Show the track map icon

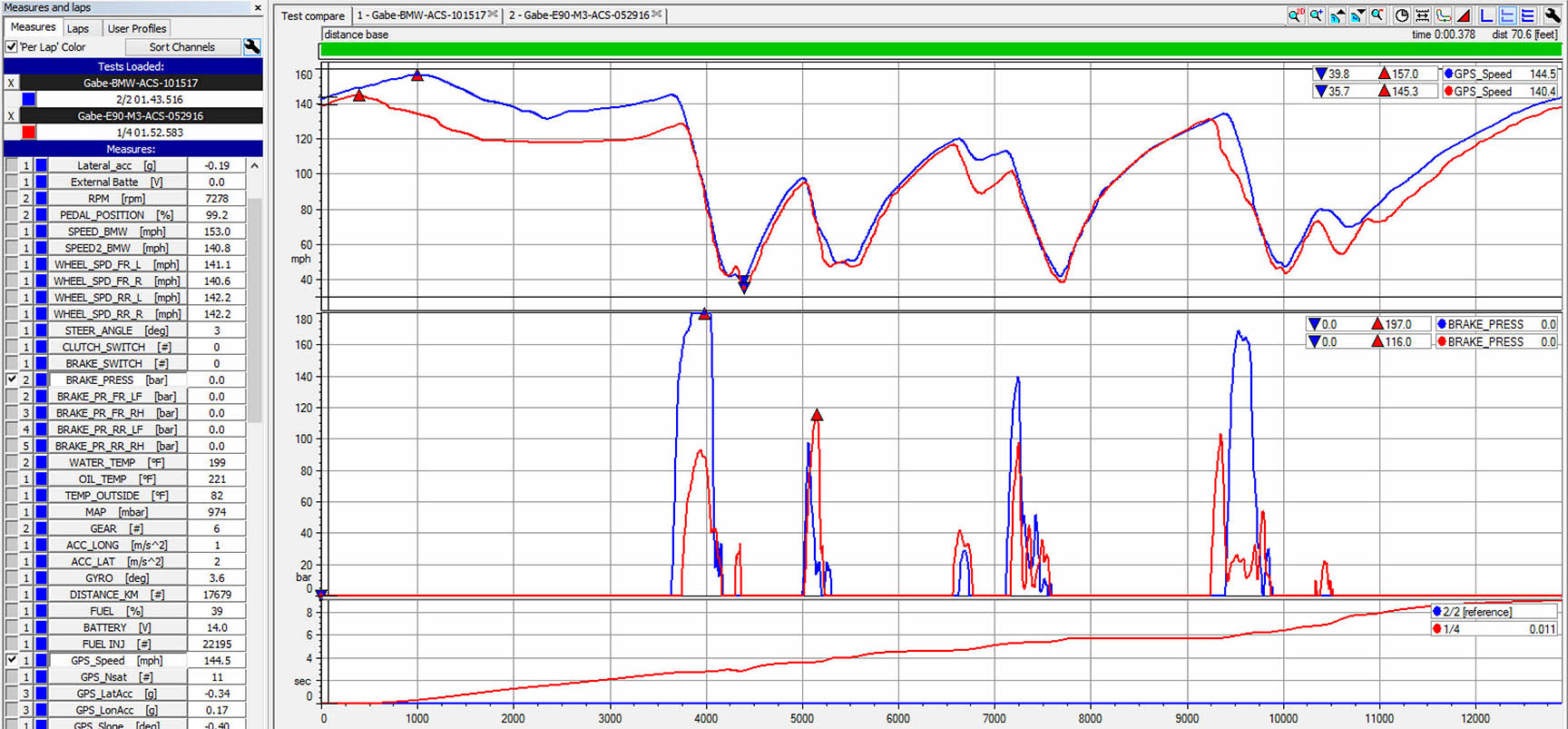click(x=1443, y=15)
